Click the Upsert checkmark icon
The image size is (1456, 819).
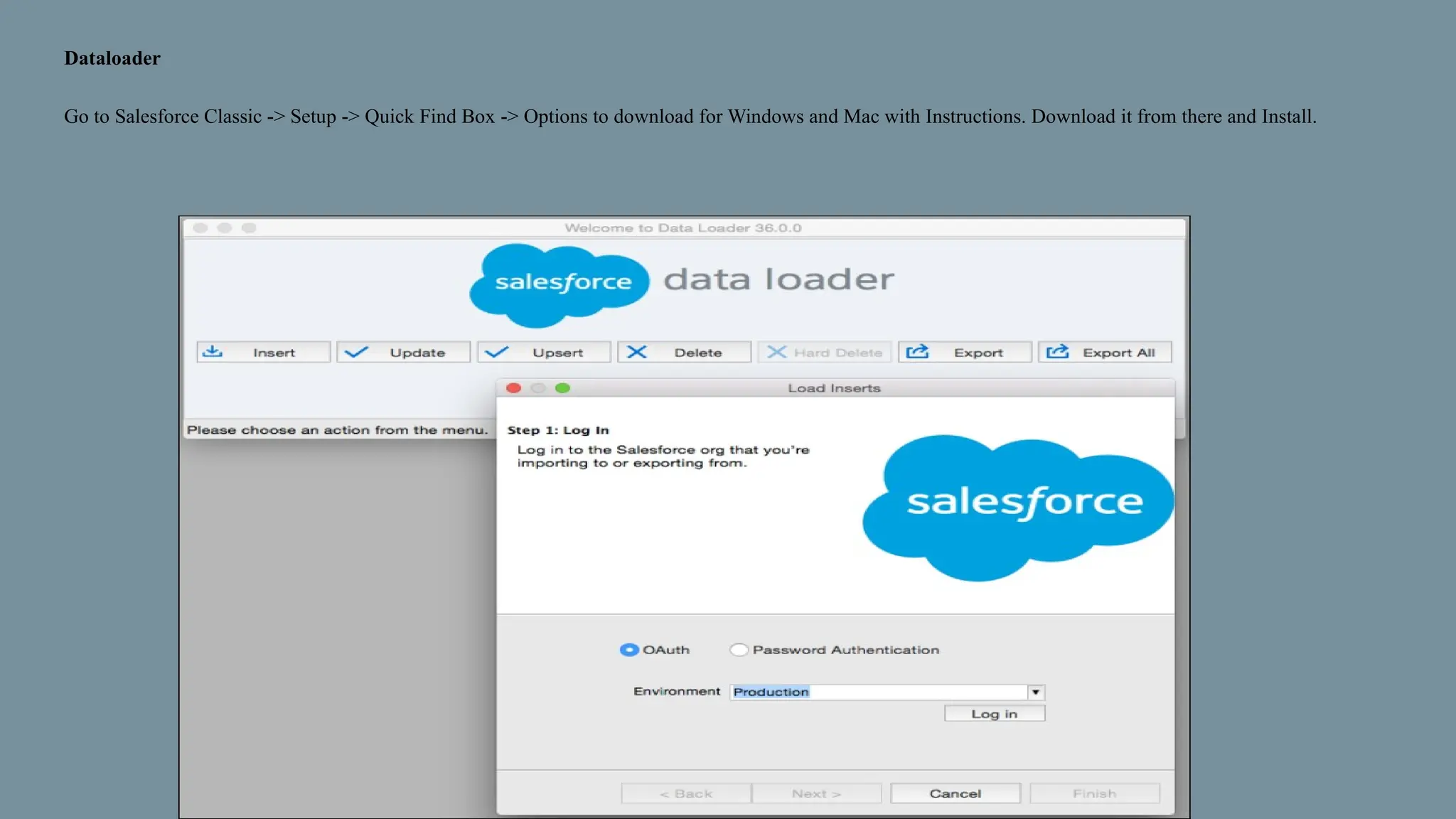tap(496, 352)
